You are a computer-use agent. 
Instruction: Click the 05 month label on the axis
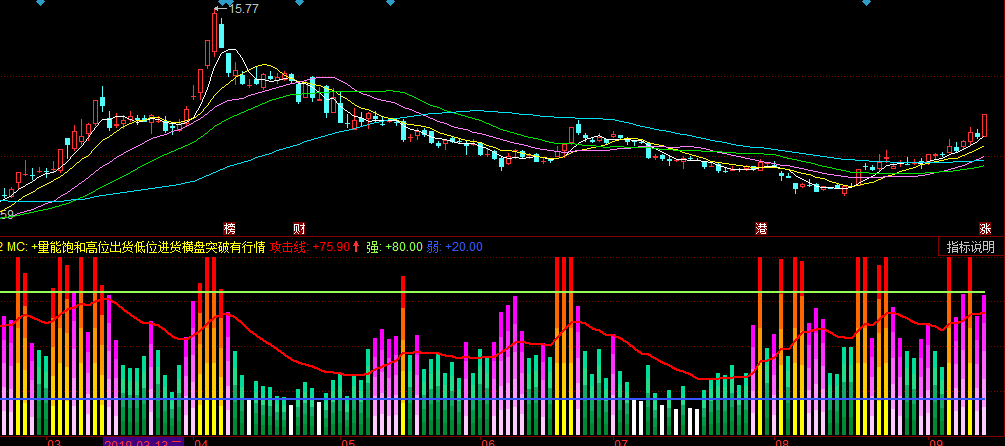[349, 441]
